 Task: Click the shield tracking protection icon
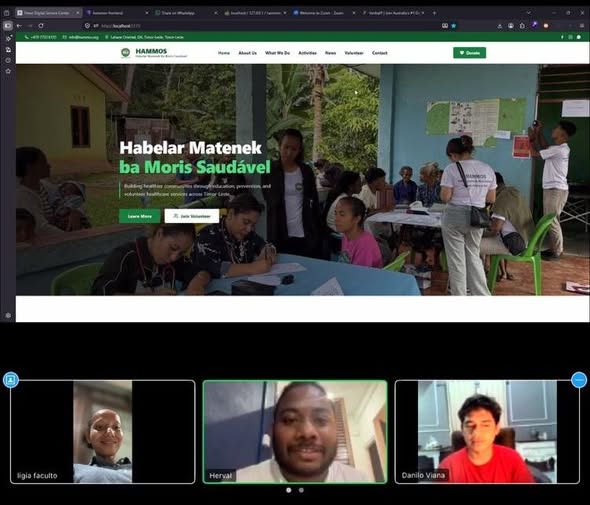coord(87,26)
